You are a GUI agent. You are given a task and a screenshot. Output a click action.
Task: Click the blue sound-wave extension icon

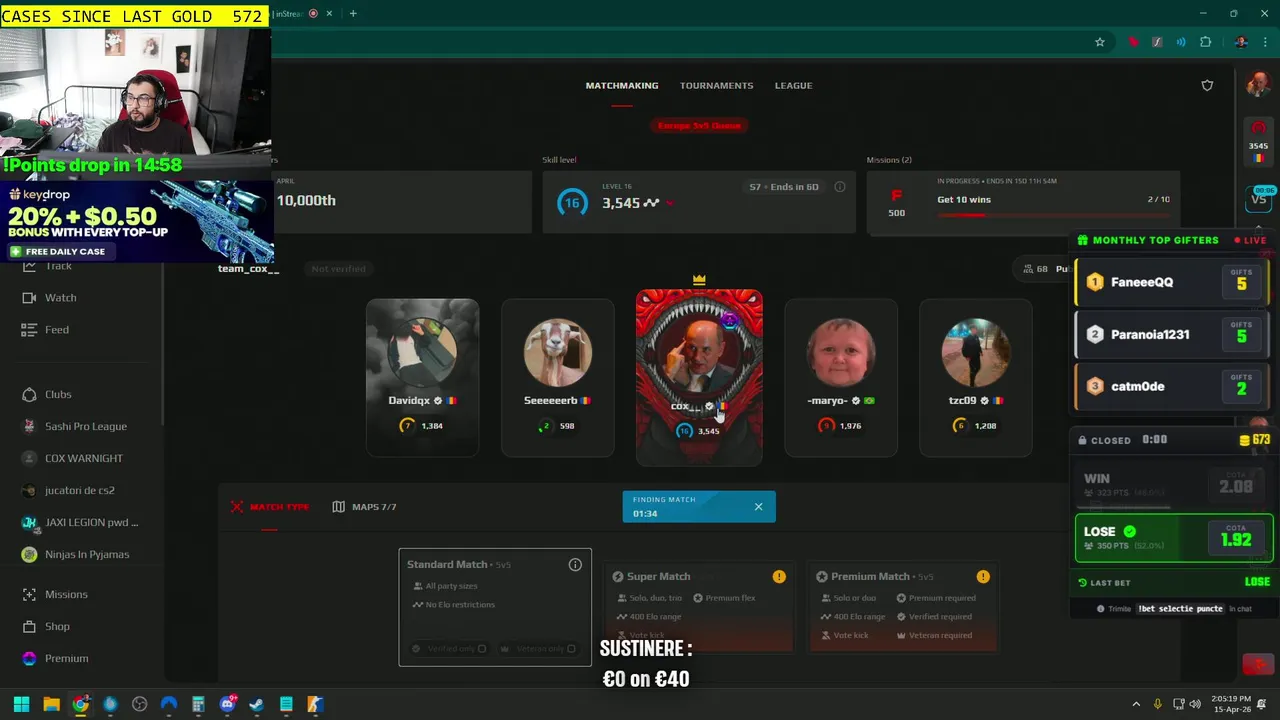tap(1181, 42)
